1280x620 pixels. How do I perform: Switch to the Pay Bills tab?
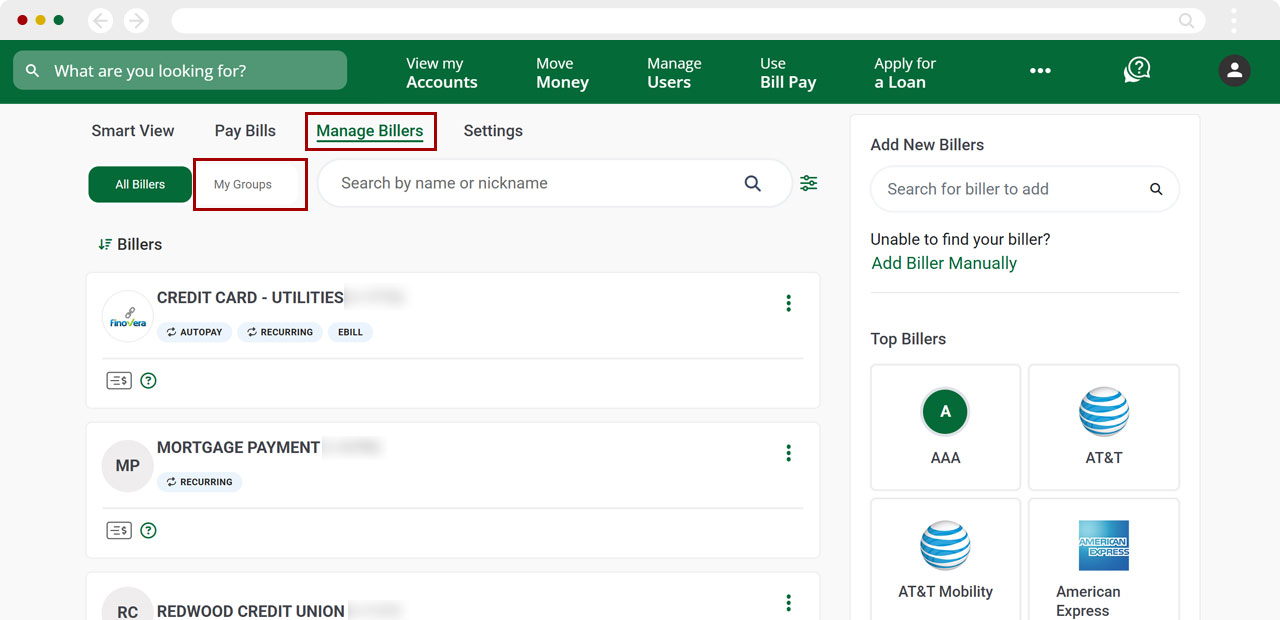coord(244,131)
